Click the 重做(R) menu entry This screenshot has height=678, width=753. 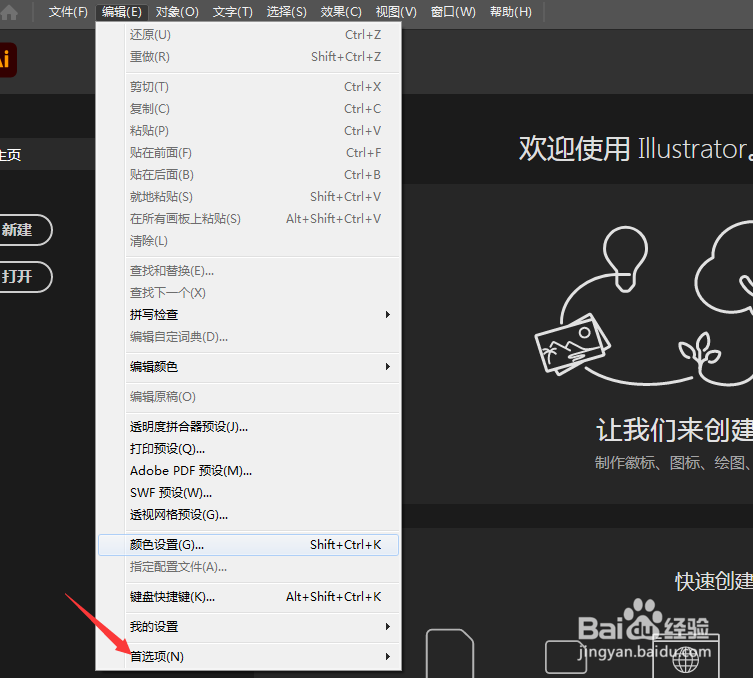(248, 57)
